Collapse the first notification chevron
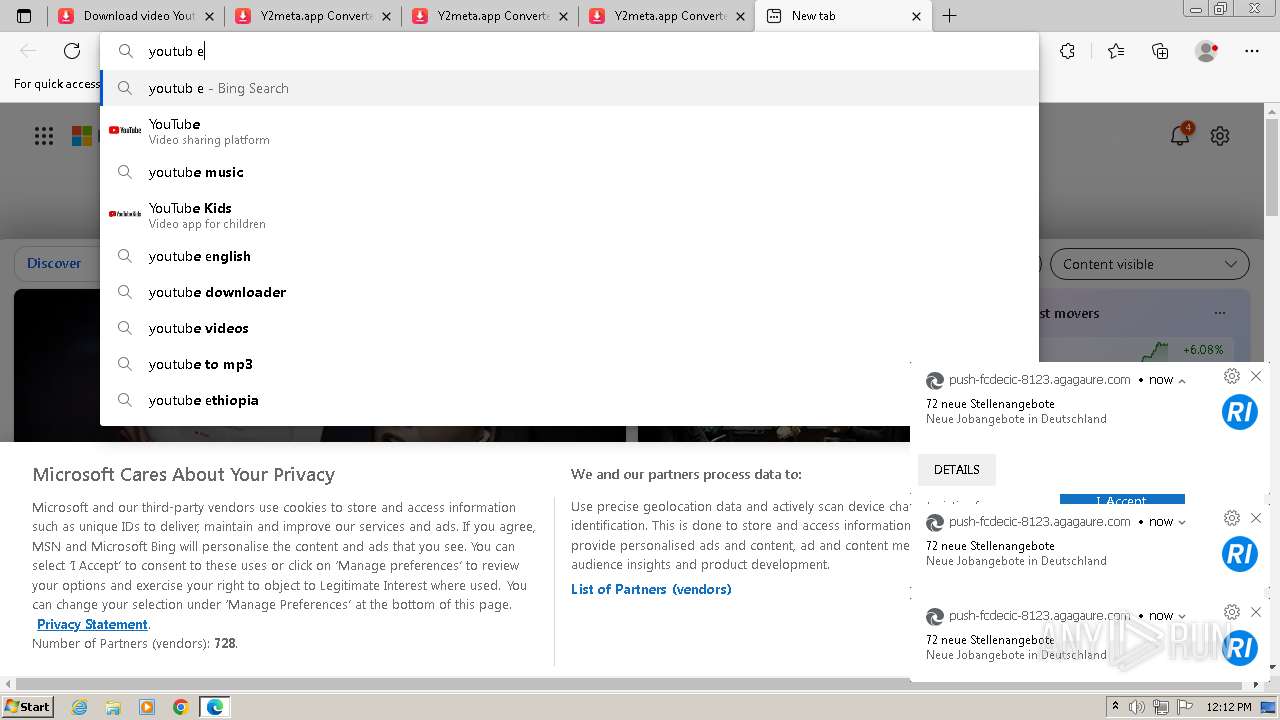Image resolution: width=1280 pixels, height=720 pixels. 1182,381
